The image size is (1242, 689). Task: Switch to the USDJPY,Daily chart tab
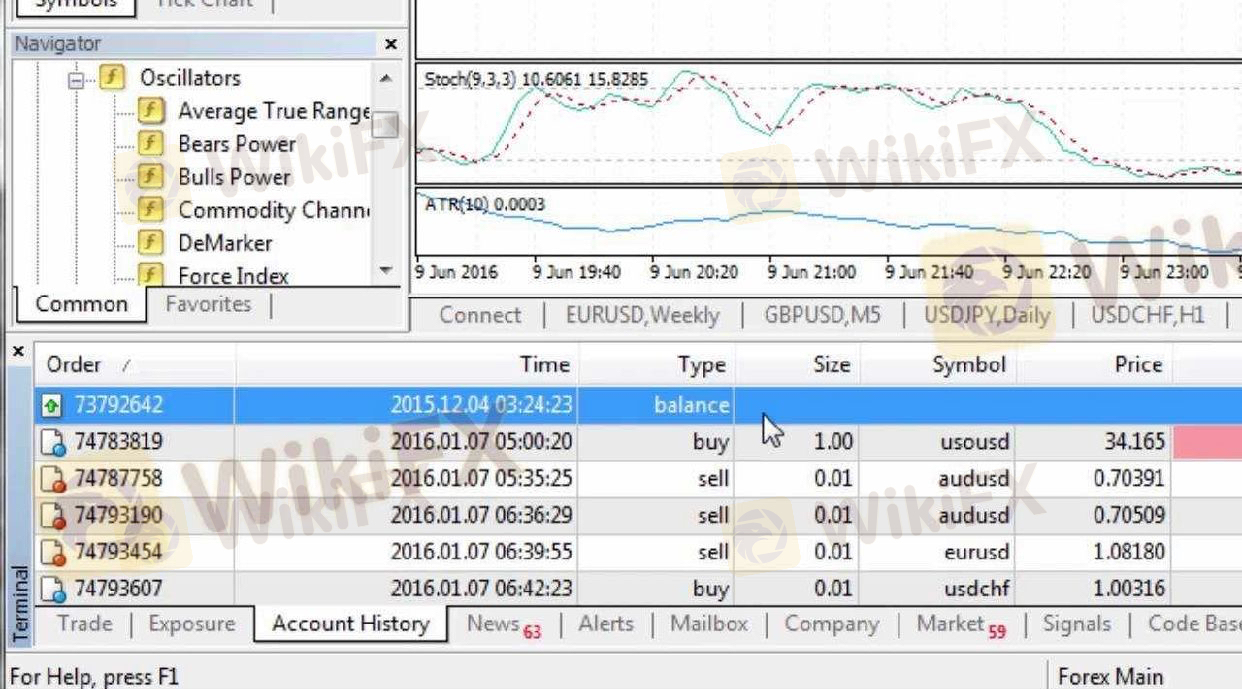(986, 315)
